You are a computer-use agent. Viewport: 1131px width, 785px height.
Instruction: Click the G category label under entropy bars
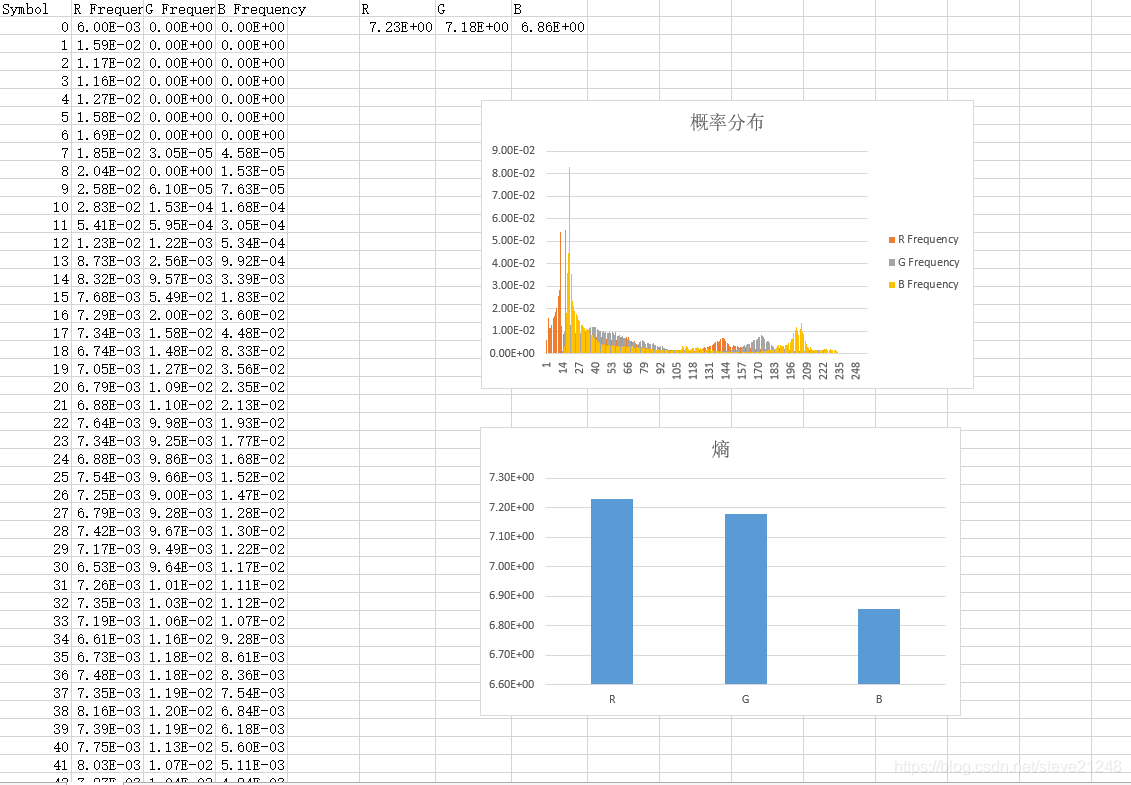(x=746, y=699)
